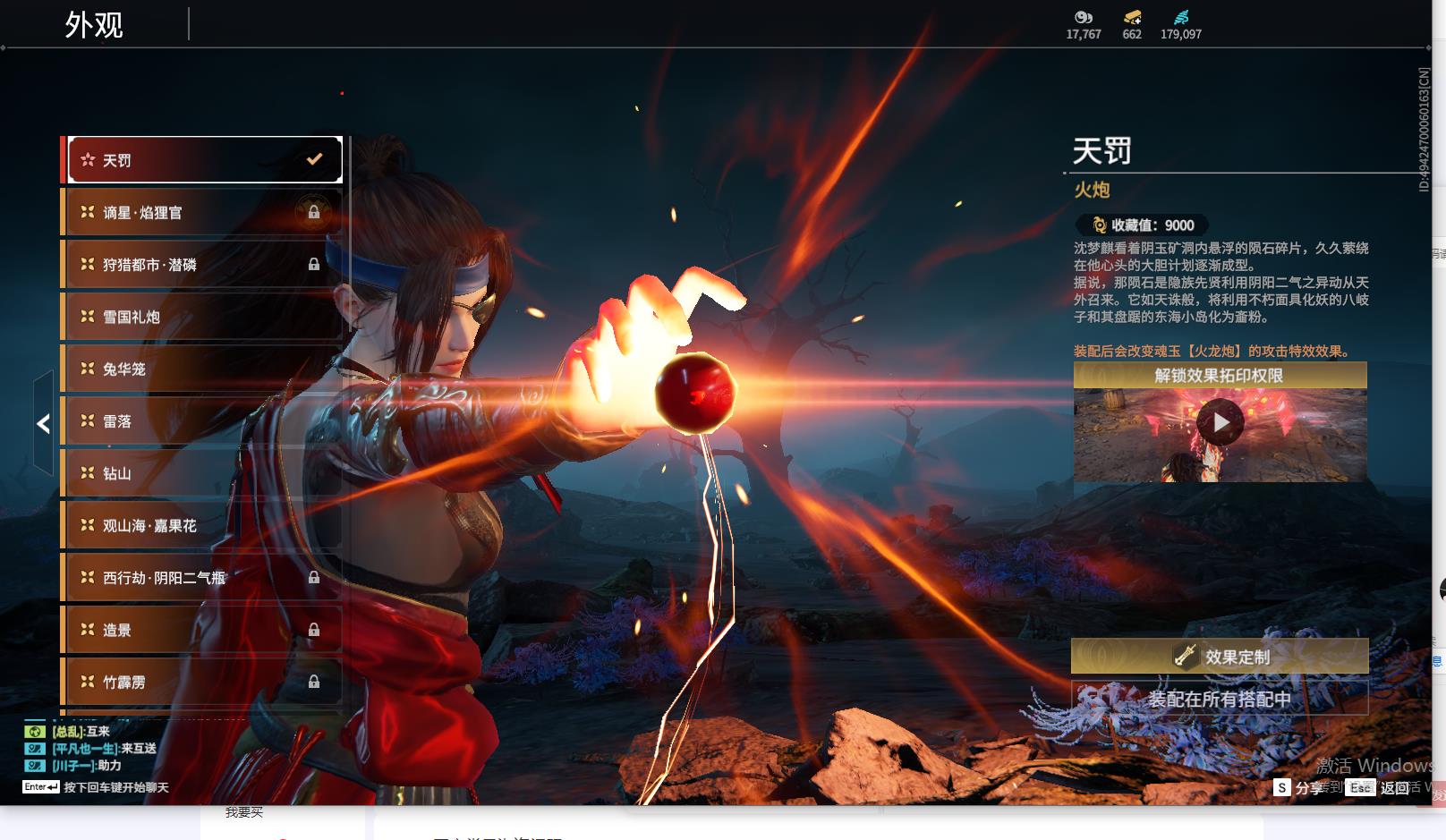Click the channel icon beside [平凡也一生] message
The width and height of the screenshot is (1446, 840).
tap(35, 749)
